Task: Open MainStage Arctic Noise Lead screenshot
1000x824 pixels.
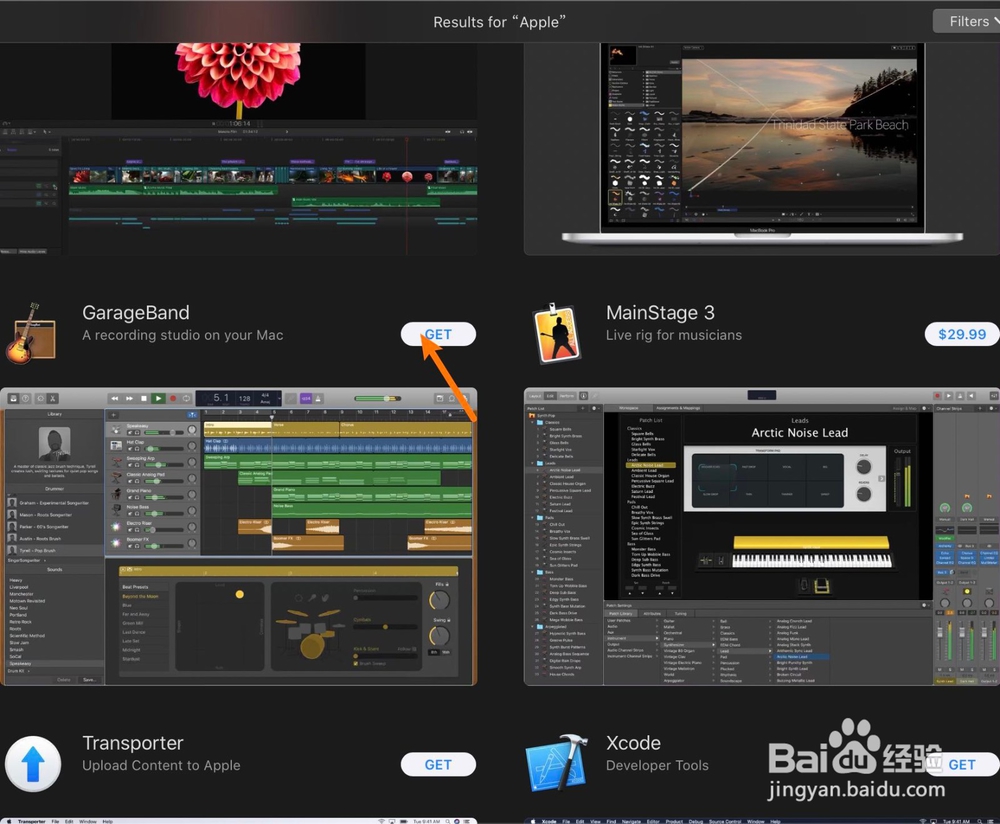Action: [x=761, y=536]
